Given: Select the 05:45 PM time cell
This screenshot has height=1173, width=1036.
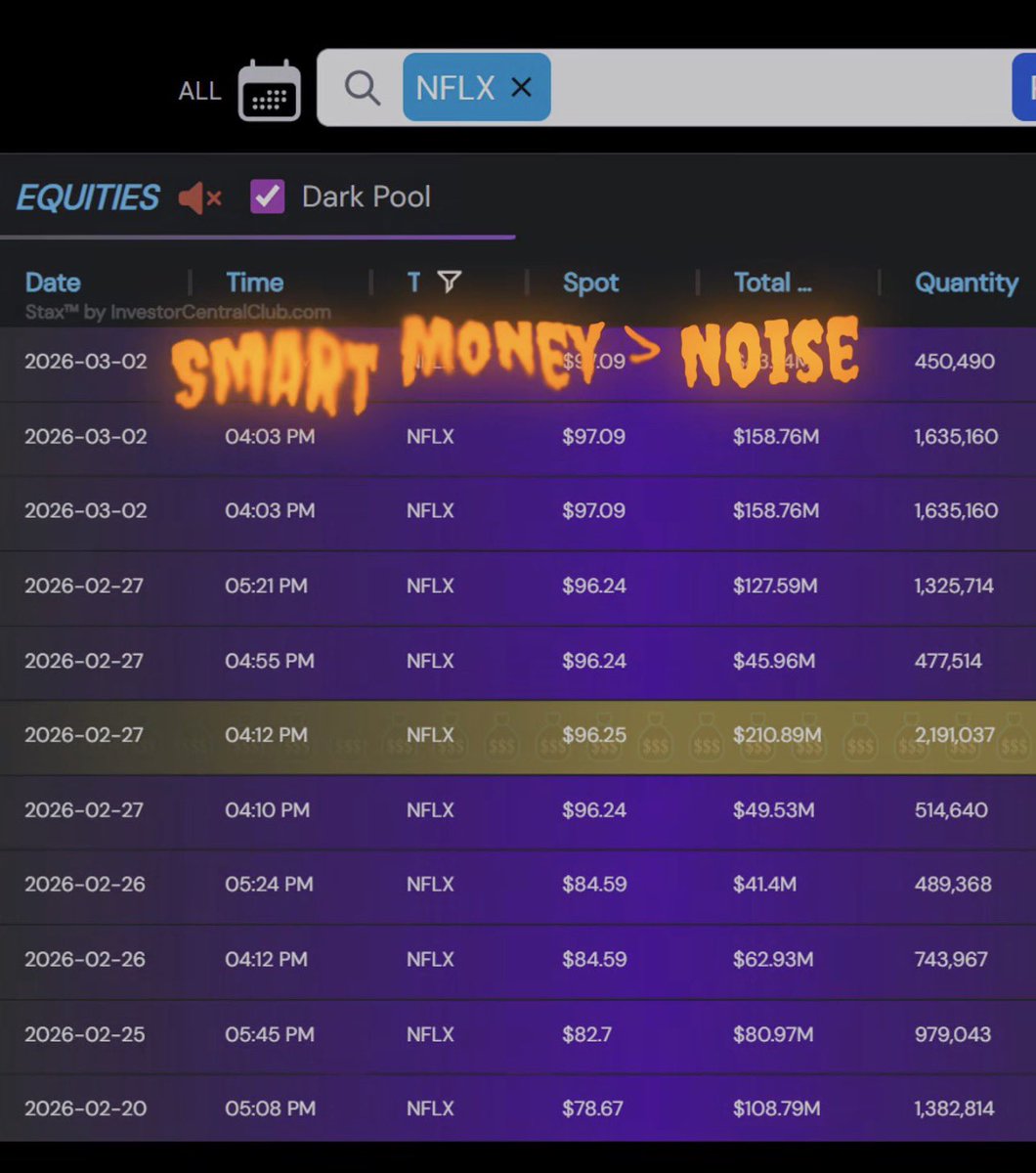Looking at the screenshot, I should 270,1033.
